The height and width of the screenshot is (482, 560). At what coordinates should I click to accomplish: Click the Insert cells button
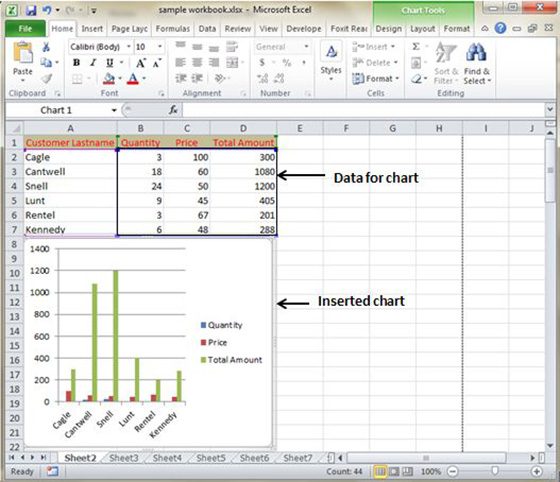(374, 47)
